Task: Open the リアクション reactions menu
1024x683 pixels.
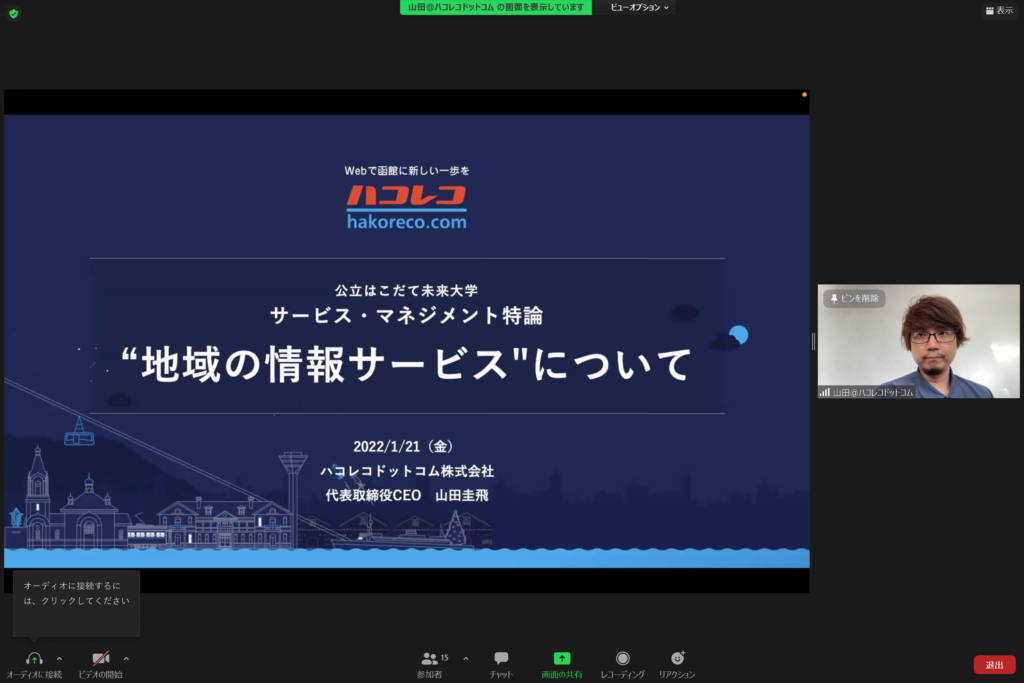Action: point(677,664)
